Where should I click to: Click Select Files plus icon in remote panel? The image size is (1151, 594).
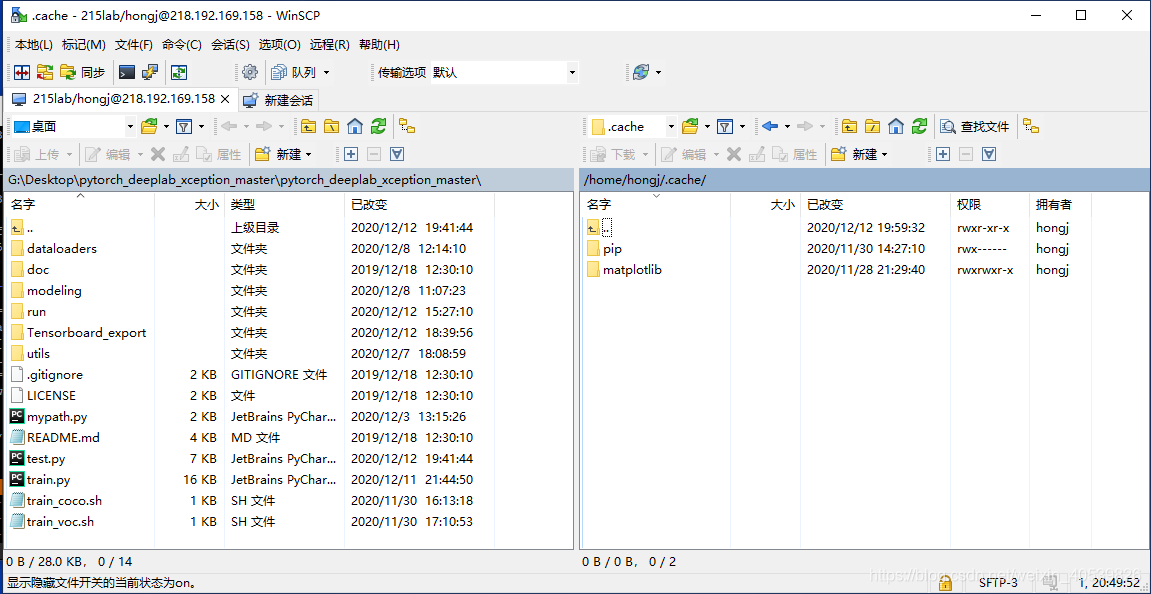(943, 154)
